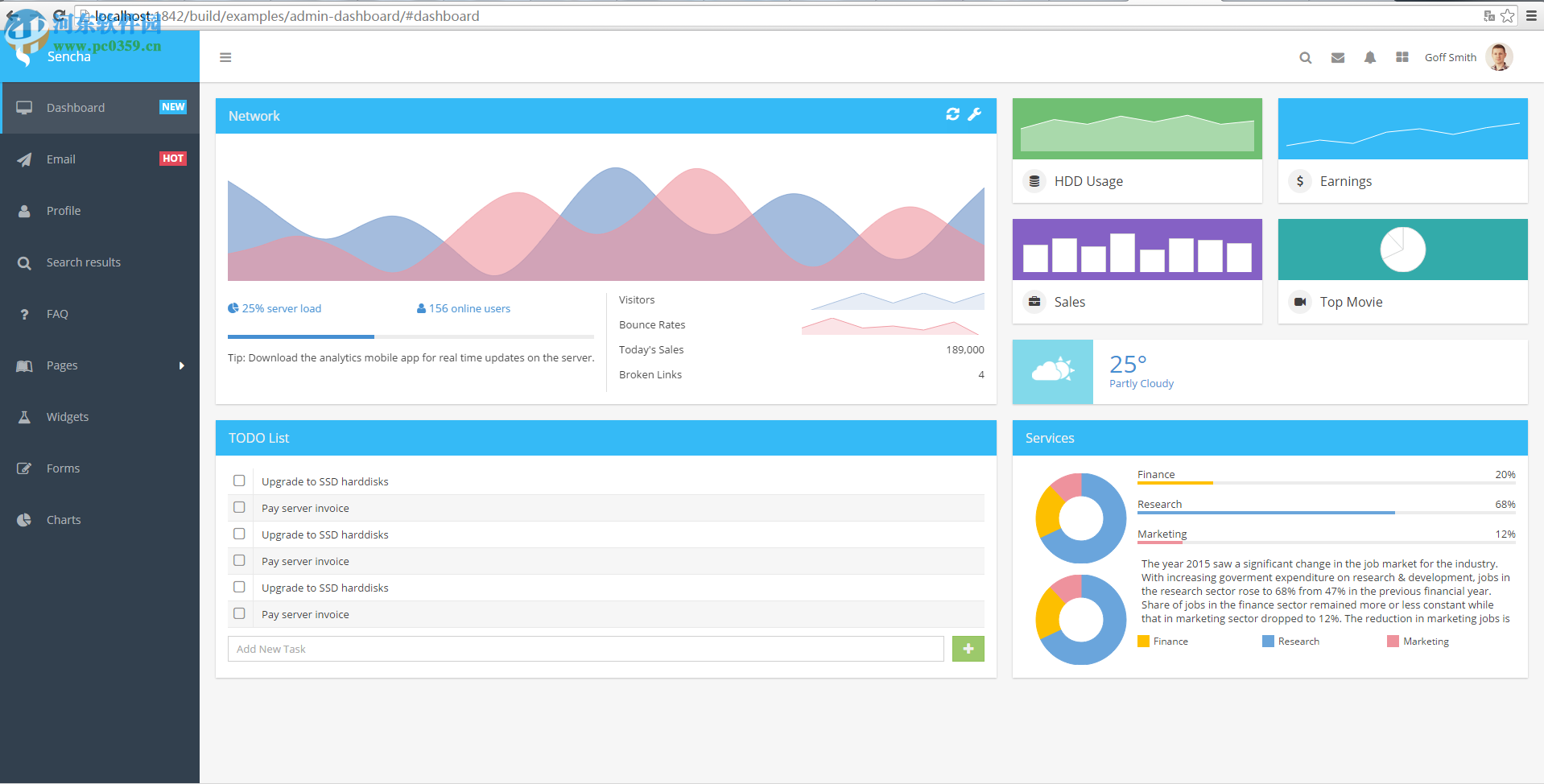The width and height of the screenshot is (1544, 784).
Task: Check the last 'Pay server invoice' todo entry
Action: [239, 613]
